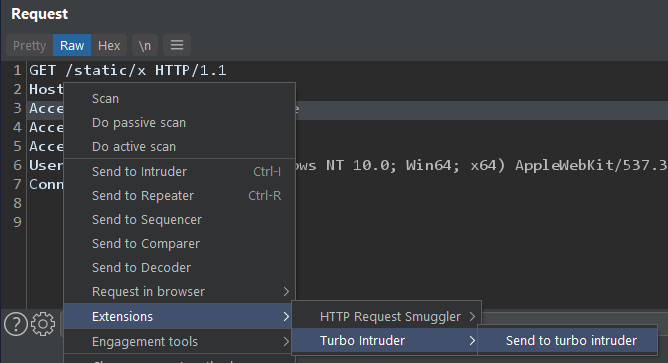Open the settings gear icon
Viewport: 668px width, 363px height.
[x=43, y=324]
